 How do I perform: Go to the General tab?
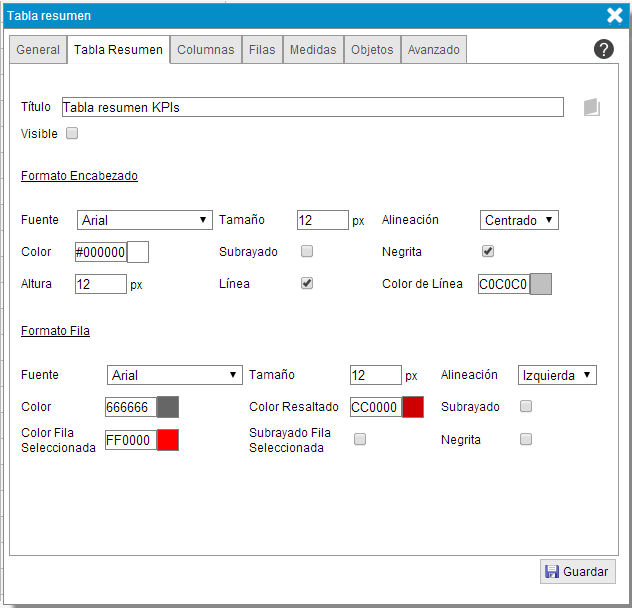(x=38, y=50)
